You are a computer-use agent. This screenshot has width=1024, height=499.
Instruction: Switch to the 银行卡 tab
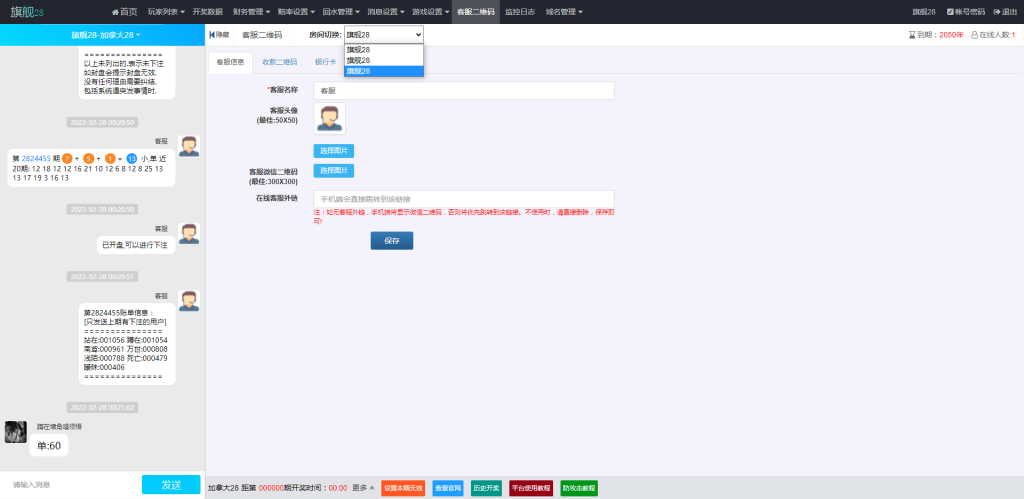tap(324, 62)
